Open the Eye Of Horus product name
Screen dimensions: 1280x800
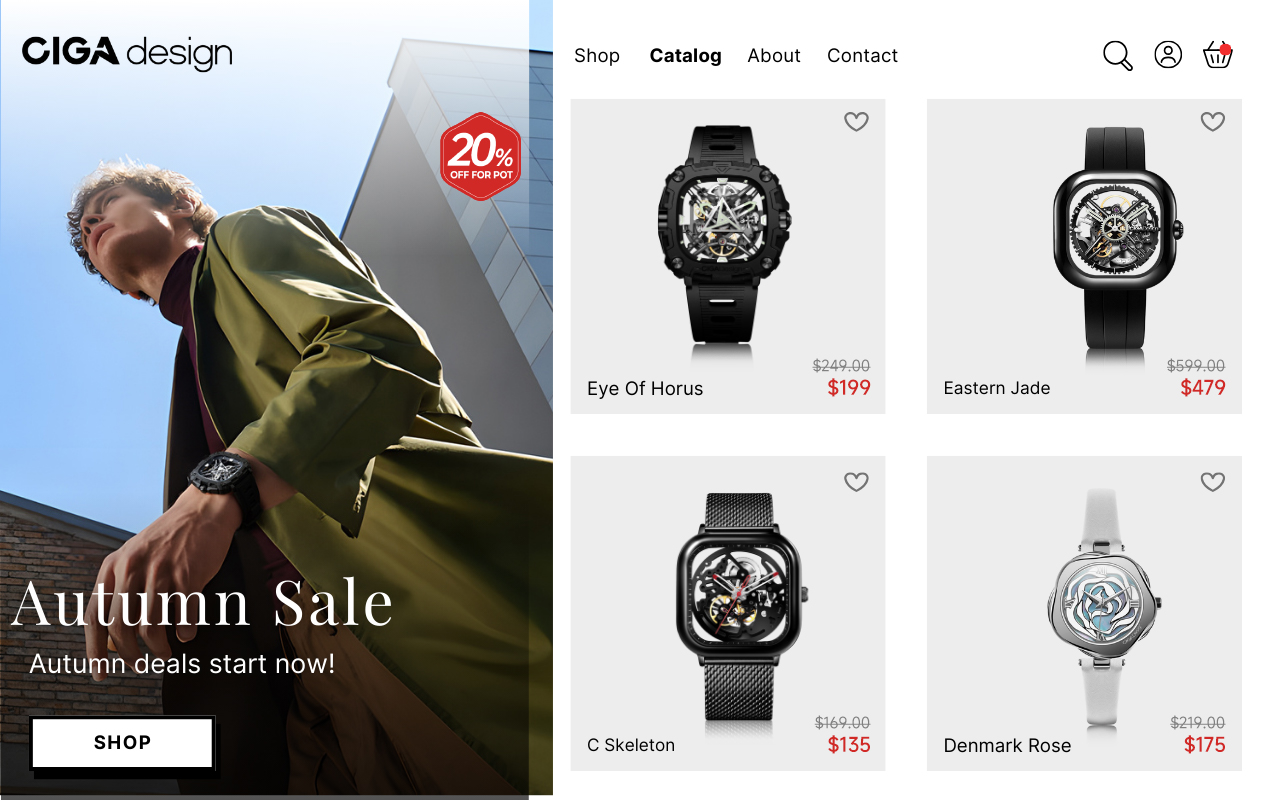coord(645,388)
